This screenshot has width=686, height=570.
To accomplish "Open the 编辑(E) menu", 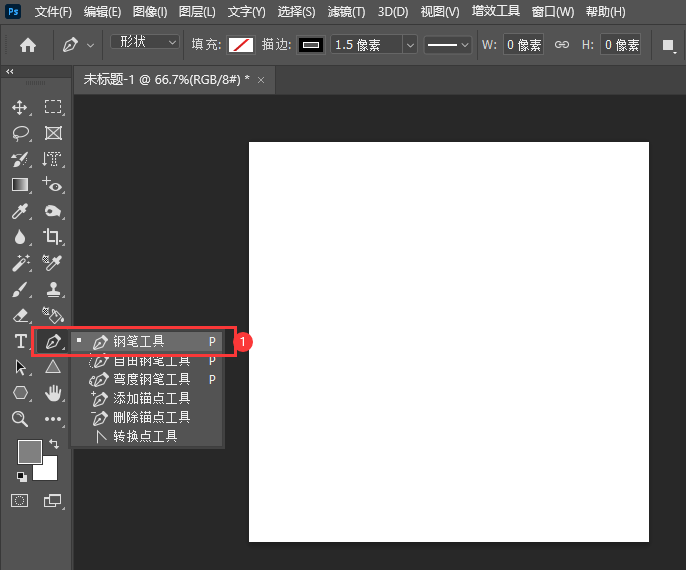I will (x=102, y=12).
